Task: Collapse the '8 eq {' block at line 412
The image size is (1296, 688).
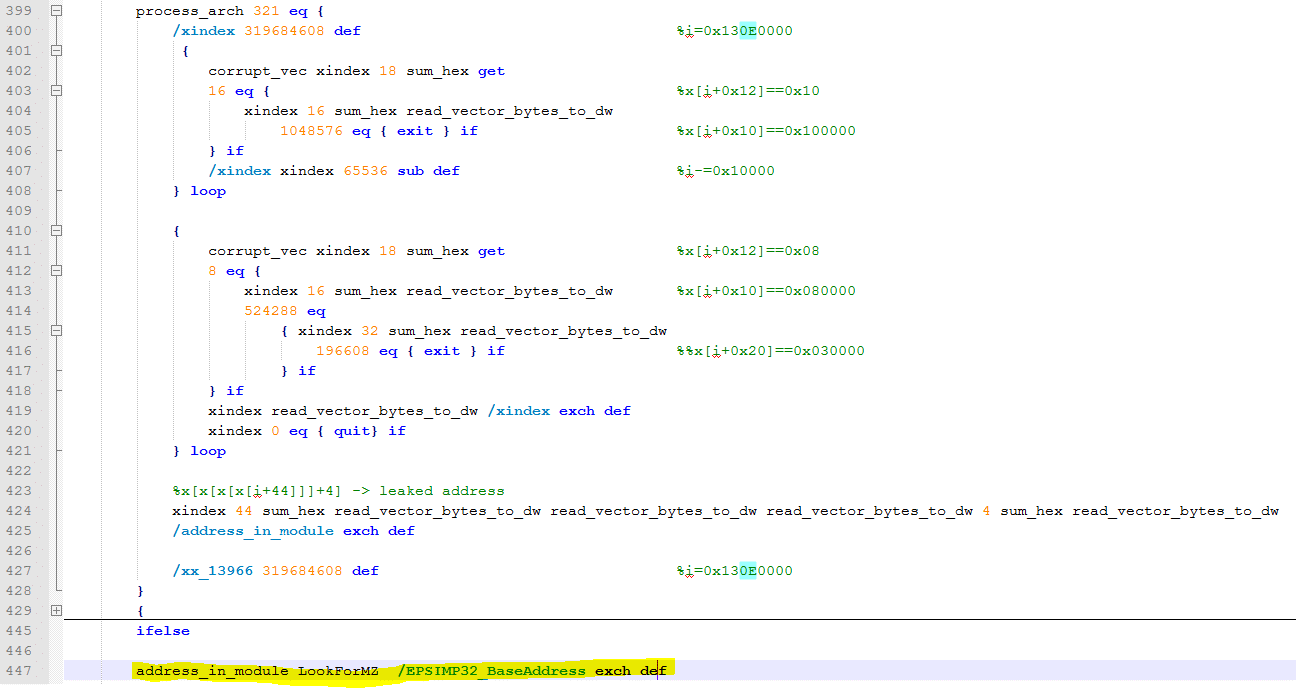Action: [x=56, y=271]
